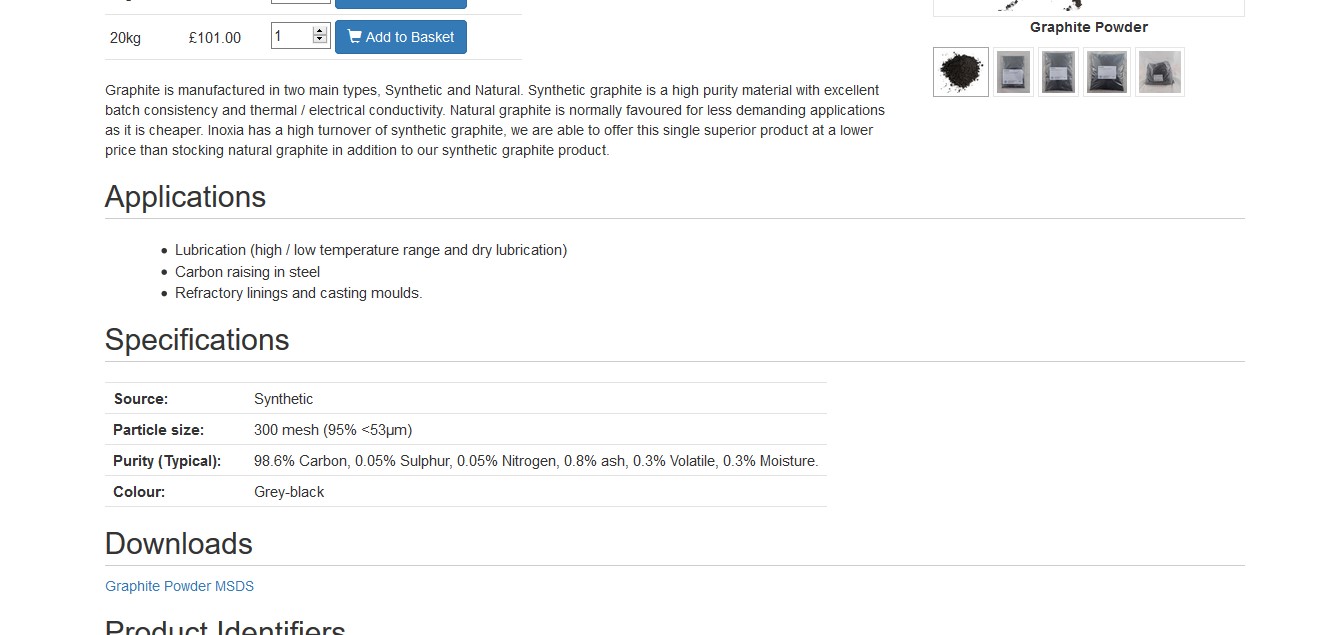Click the Particle size specification row
The width and height of the screenshot is (1341, 635).
click(x=465, y=430)
